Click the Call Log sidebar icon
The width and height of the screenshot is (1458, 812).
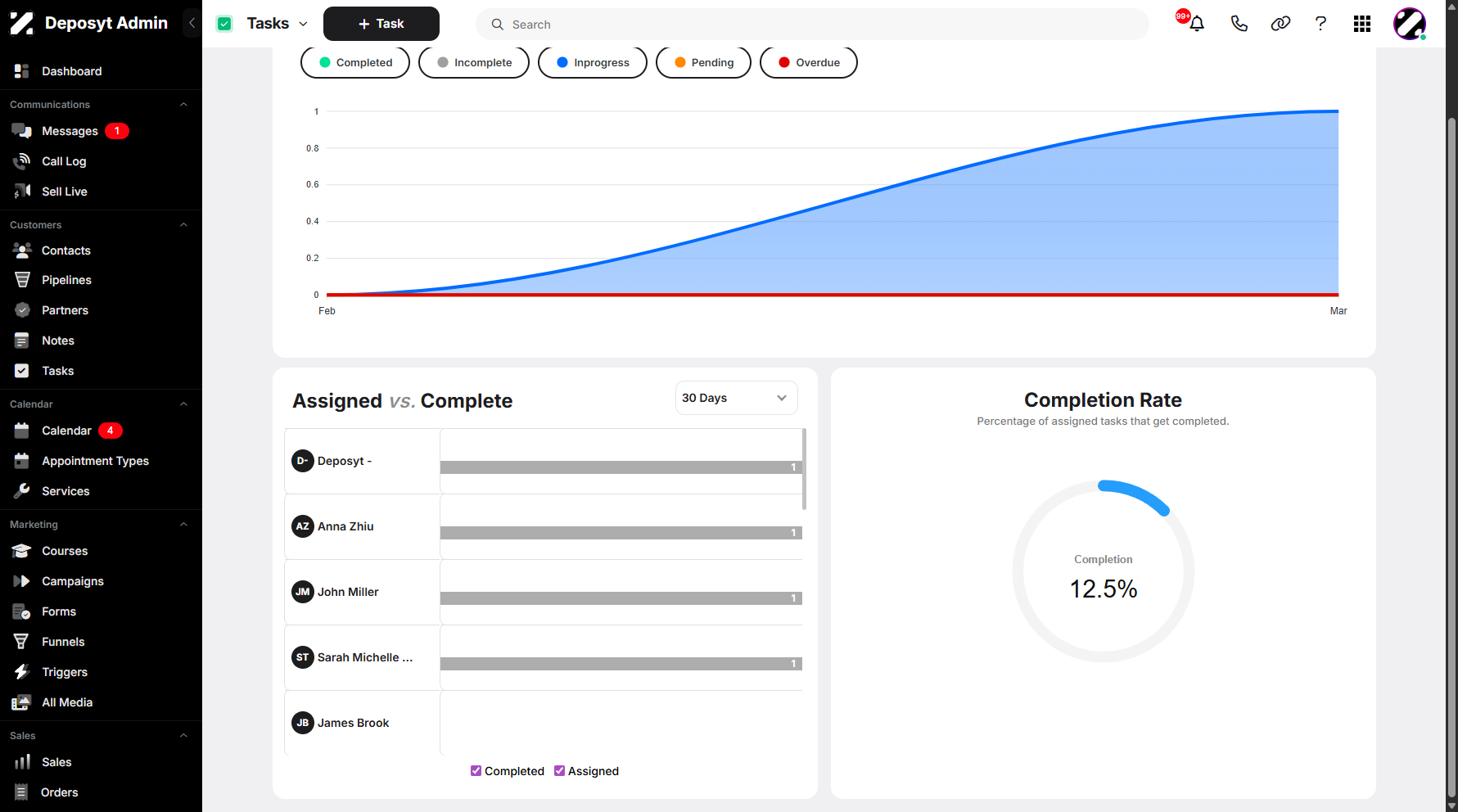[22, 161]
